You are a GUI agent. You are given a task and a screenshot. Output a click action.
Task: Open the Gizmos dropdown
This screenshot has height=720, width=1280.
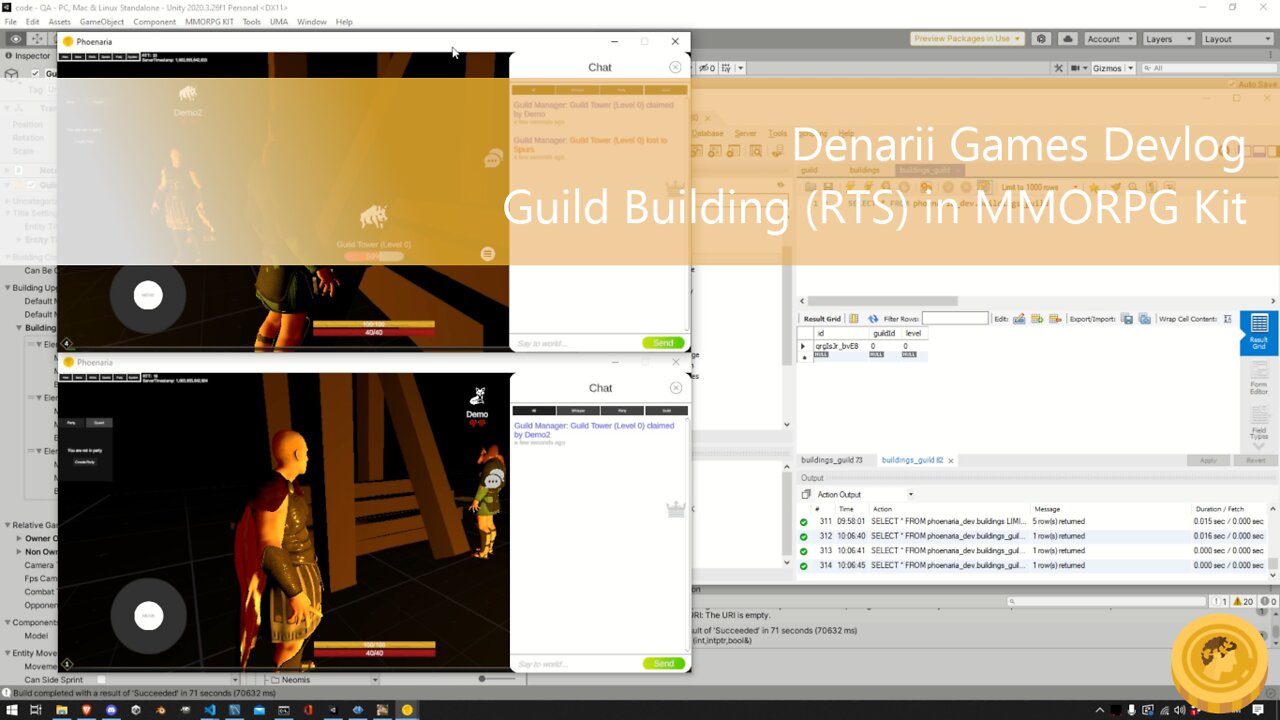tap(1112, 68)
